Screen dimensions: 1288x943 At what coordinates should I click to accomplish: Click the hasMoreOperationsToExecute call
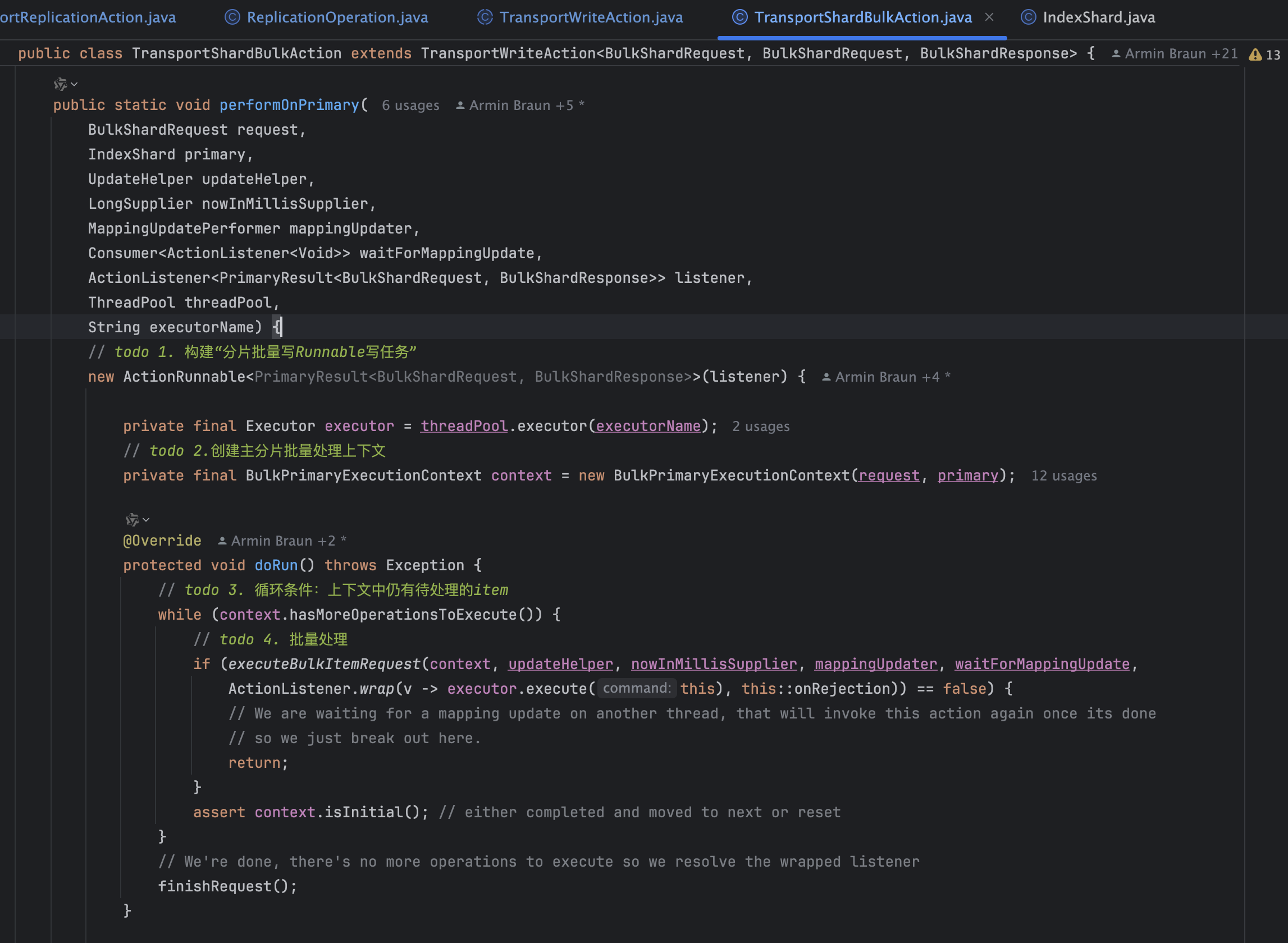coord(403,615)
